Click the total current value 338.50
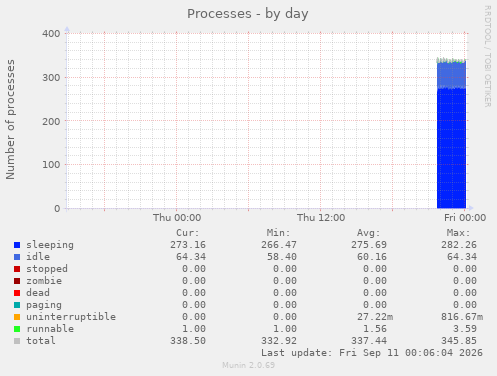The height and width of the screenshot is (376, 497). pos(188,341)
